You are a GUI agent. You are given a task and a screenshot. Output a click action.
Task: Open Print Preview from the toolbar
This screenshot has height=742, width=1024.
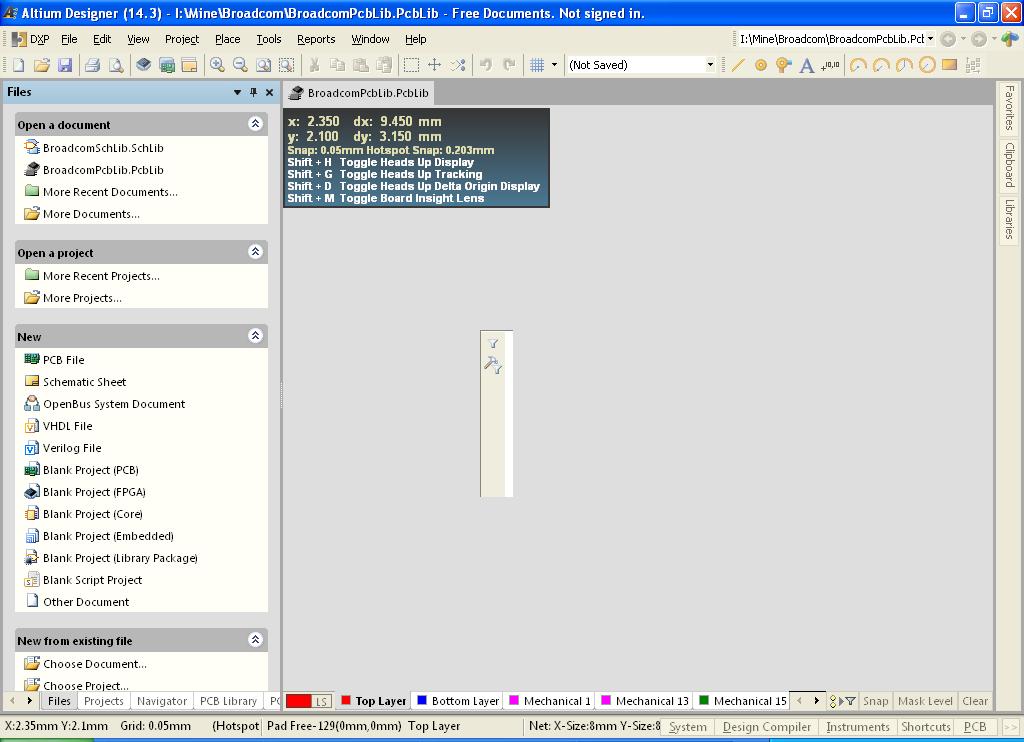116,65
